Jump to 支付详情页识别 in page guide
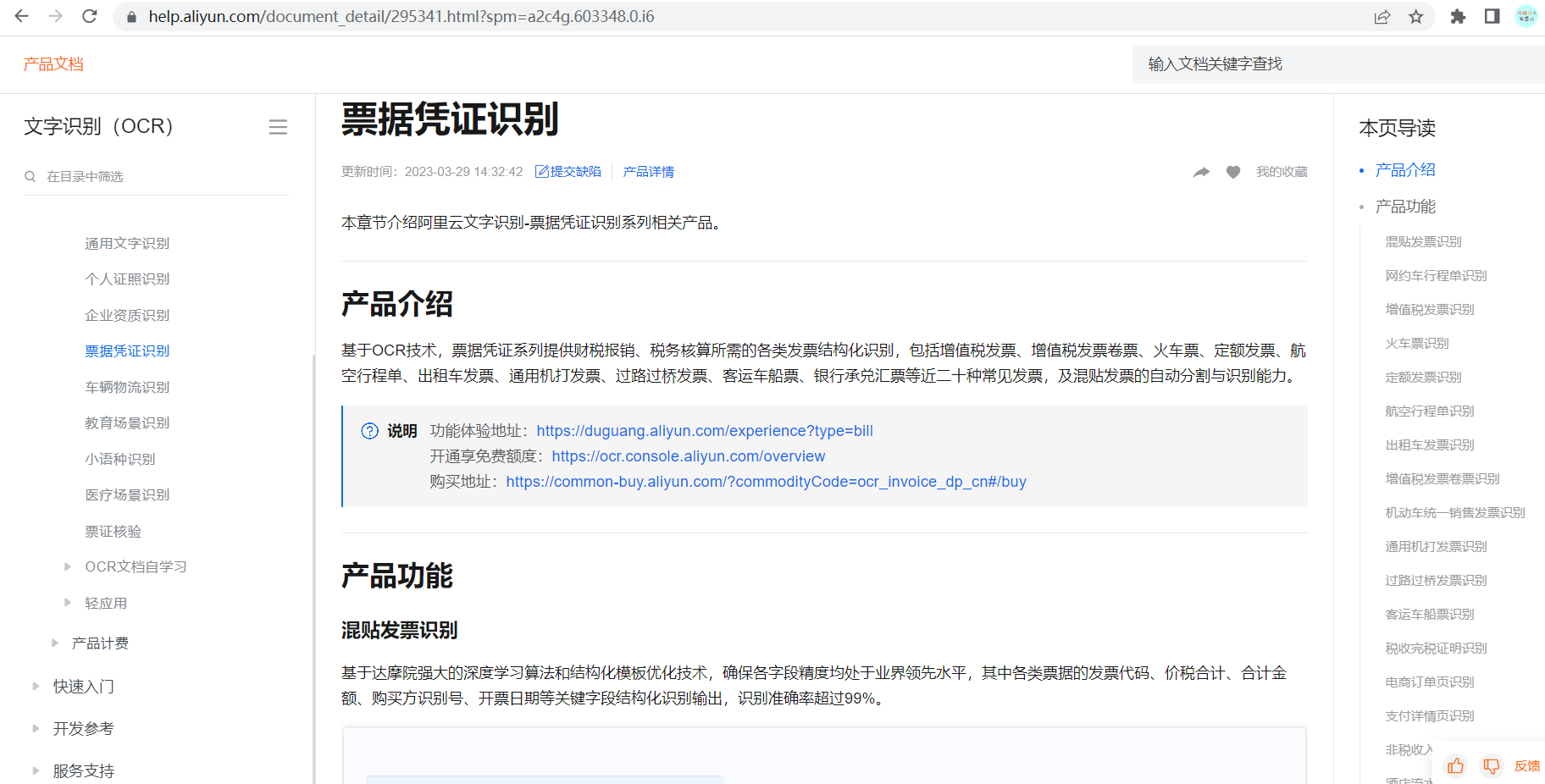Image resolution: width=1545 pixels, height=784 pixels. pos(1430,716)
